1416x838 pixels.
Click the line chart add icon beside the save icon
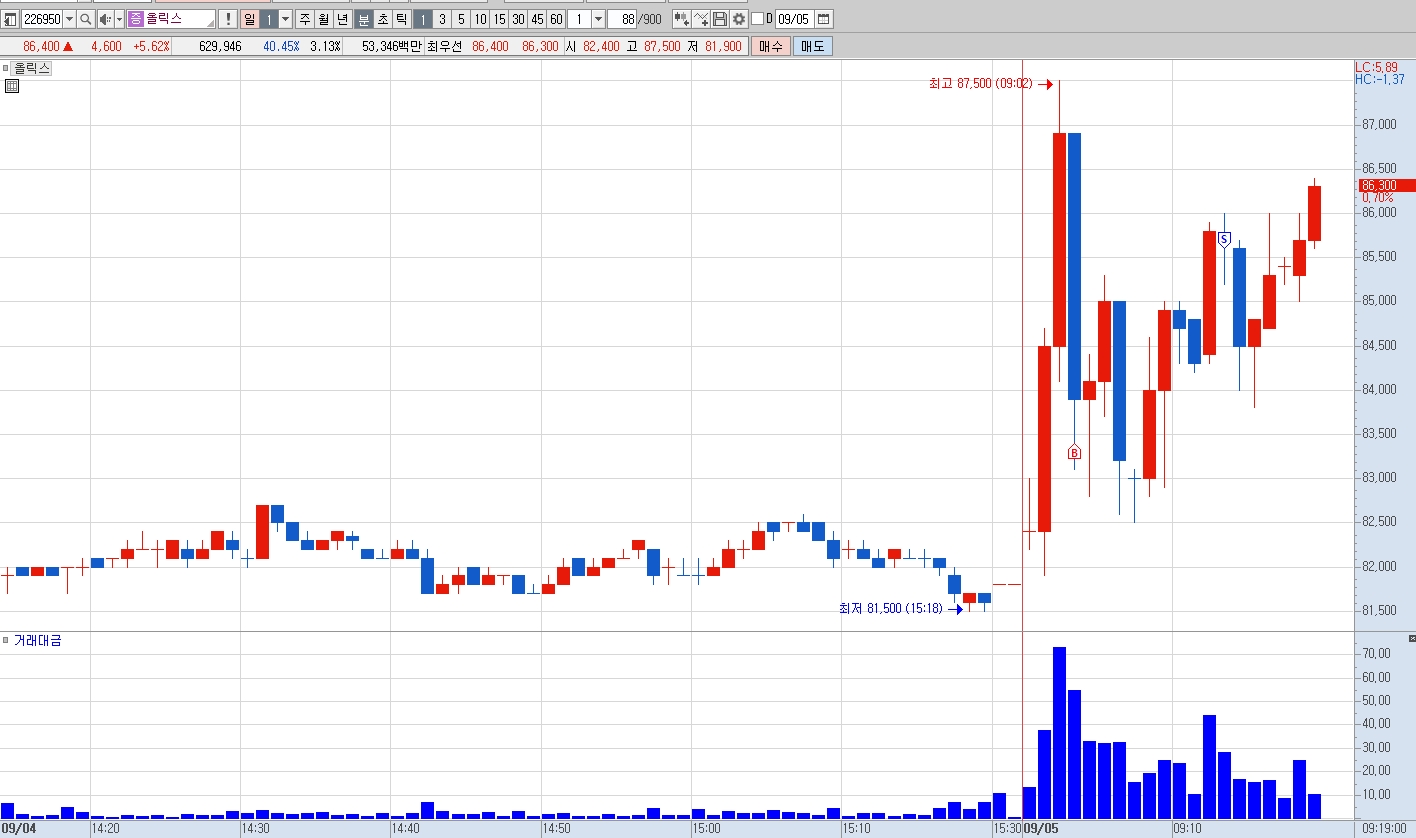tap(701, 19)
